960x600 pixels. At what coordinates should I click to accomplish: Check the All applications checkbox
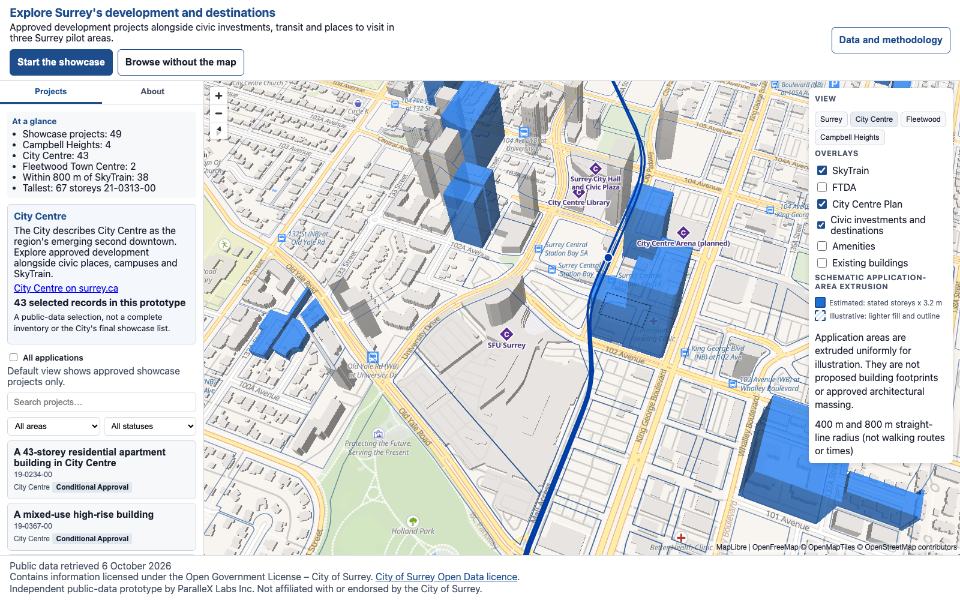click(x=13, y=358)
